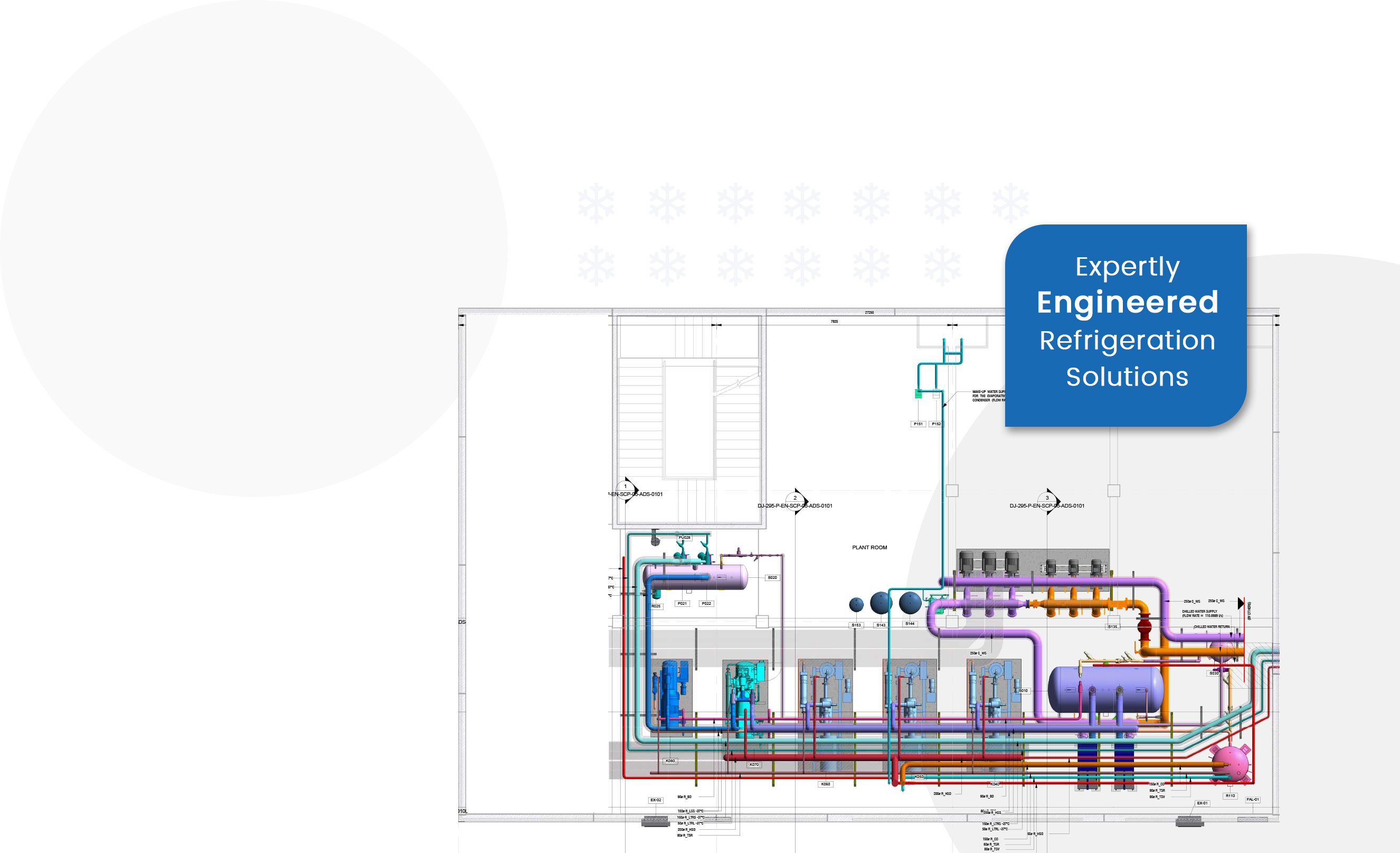Click the largest dark blue sphere S144
This screenshot has width=1400, height=853.
910,603
